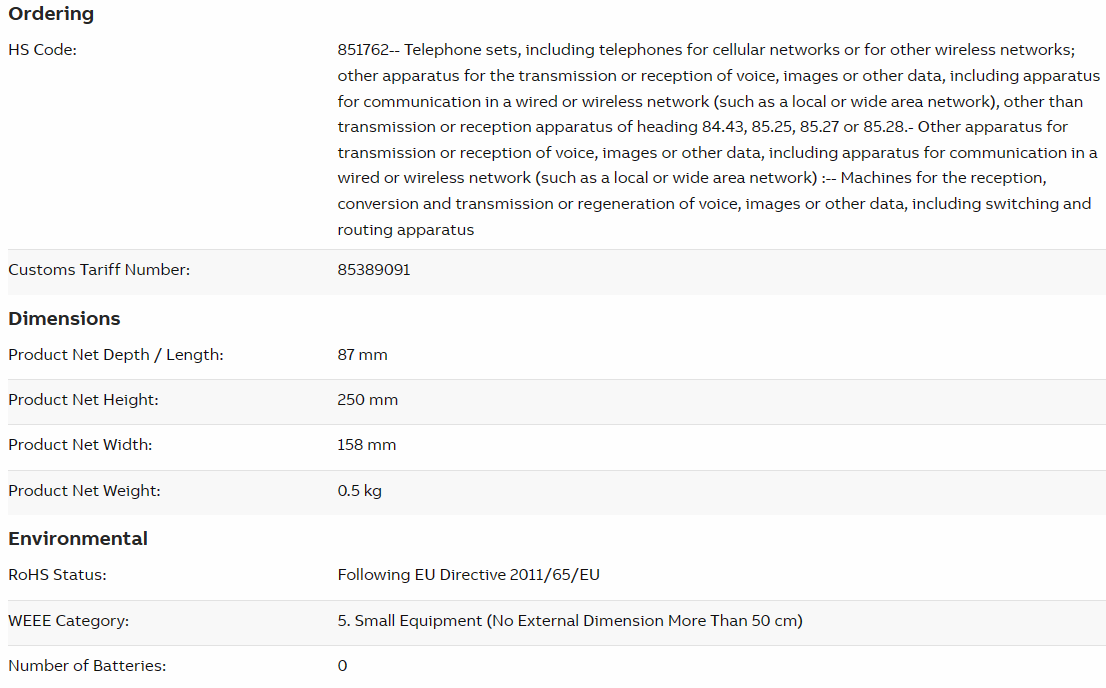Select the Product Net Width label
This screenshot has height=688, width=1106.
80,445
